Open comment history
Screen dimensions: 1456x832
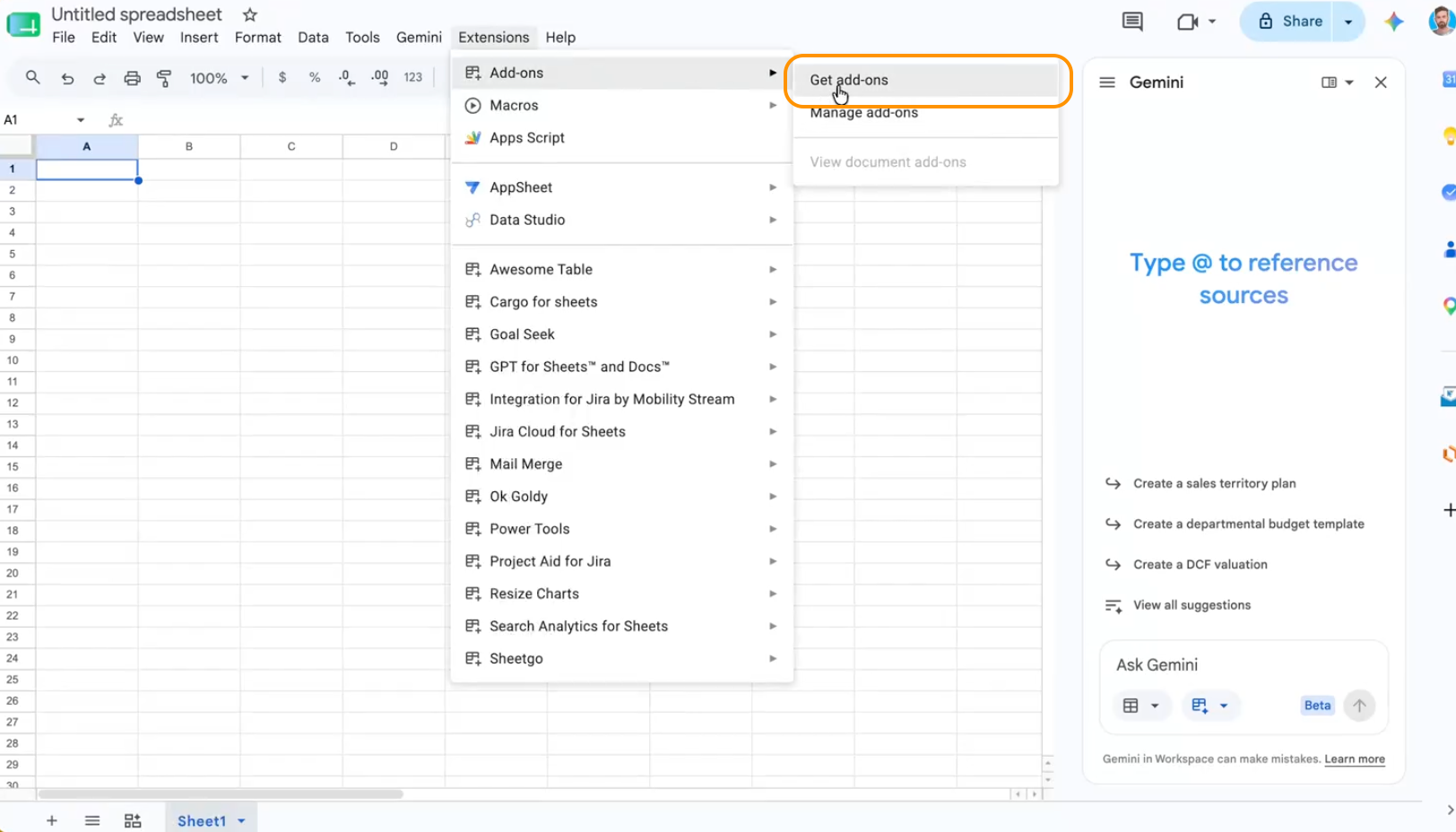[1132, 22]
